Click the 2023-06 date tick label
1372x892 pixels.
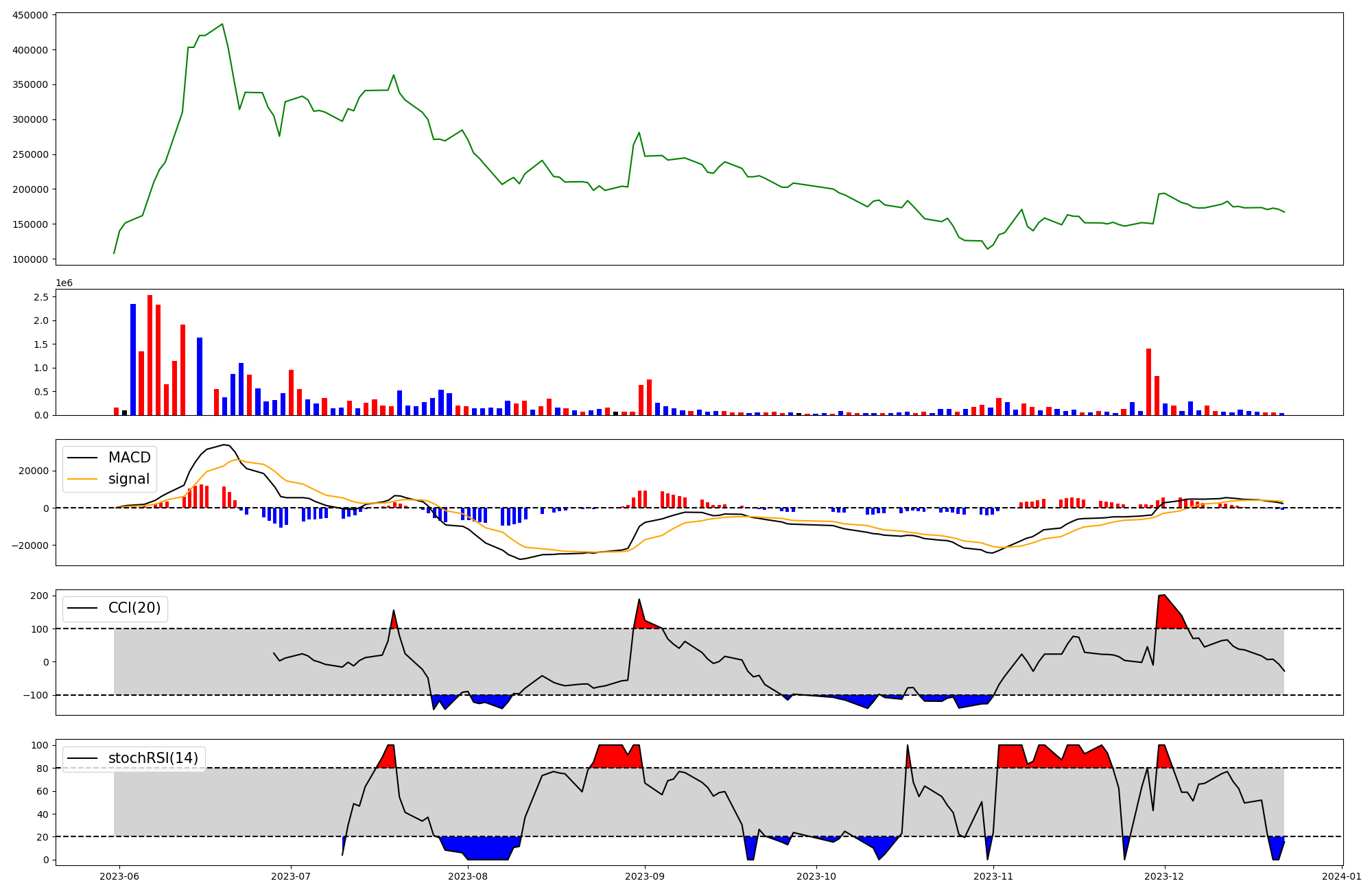coord(119,876)
